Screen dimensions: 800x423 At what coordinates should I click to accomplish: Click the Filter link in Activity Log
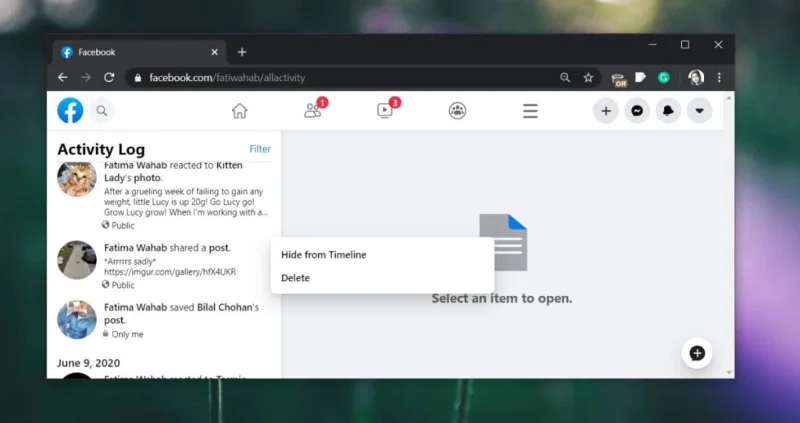(x=260, y=149)
